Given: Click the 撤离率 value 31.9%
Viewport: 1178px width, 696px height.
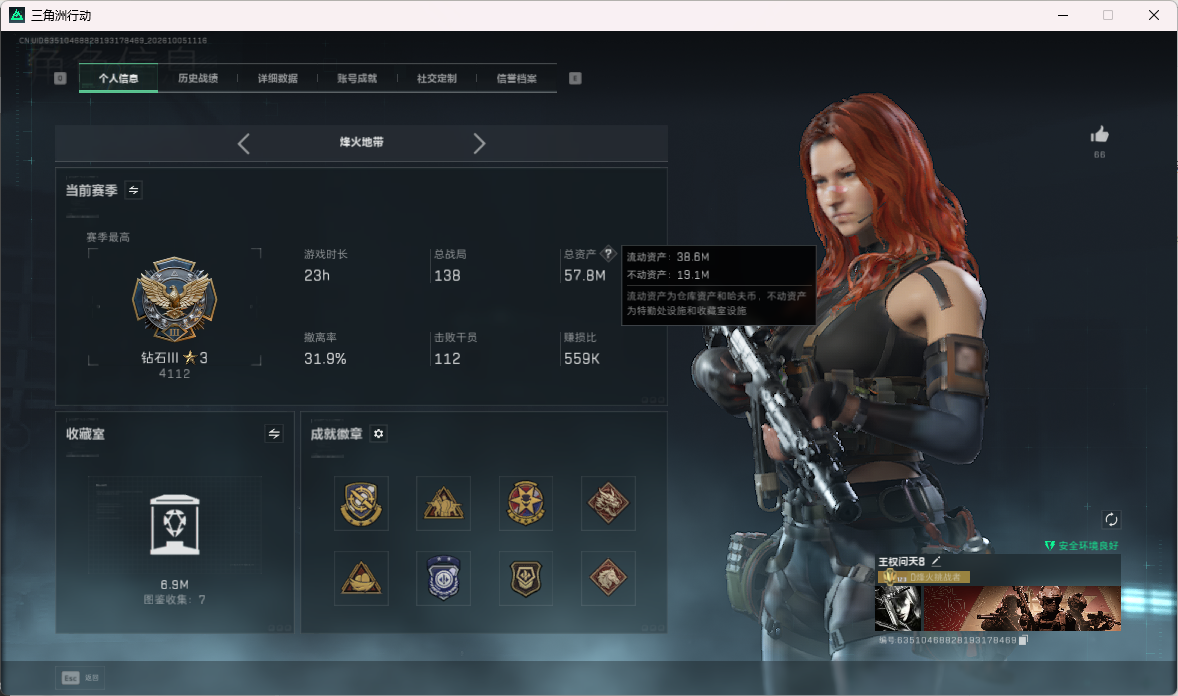Looking at the screenshot, I should point(325,359).
